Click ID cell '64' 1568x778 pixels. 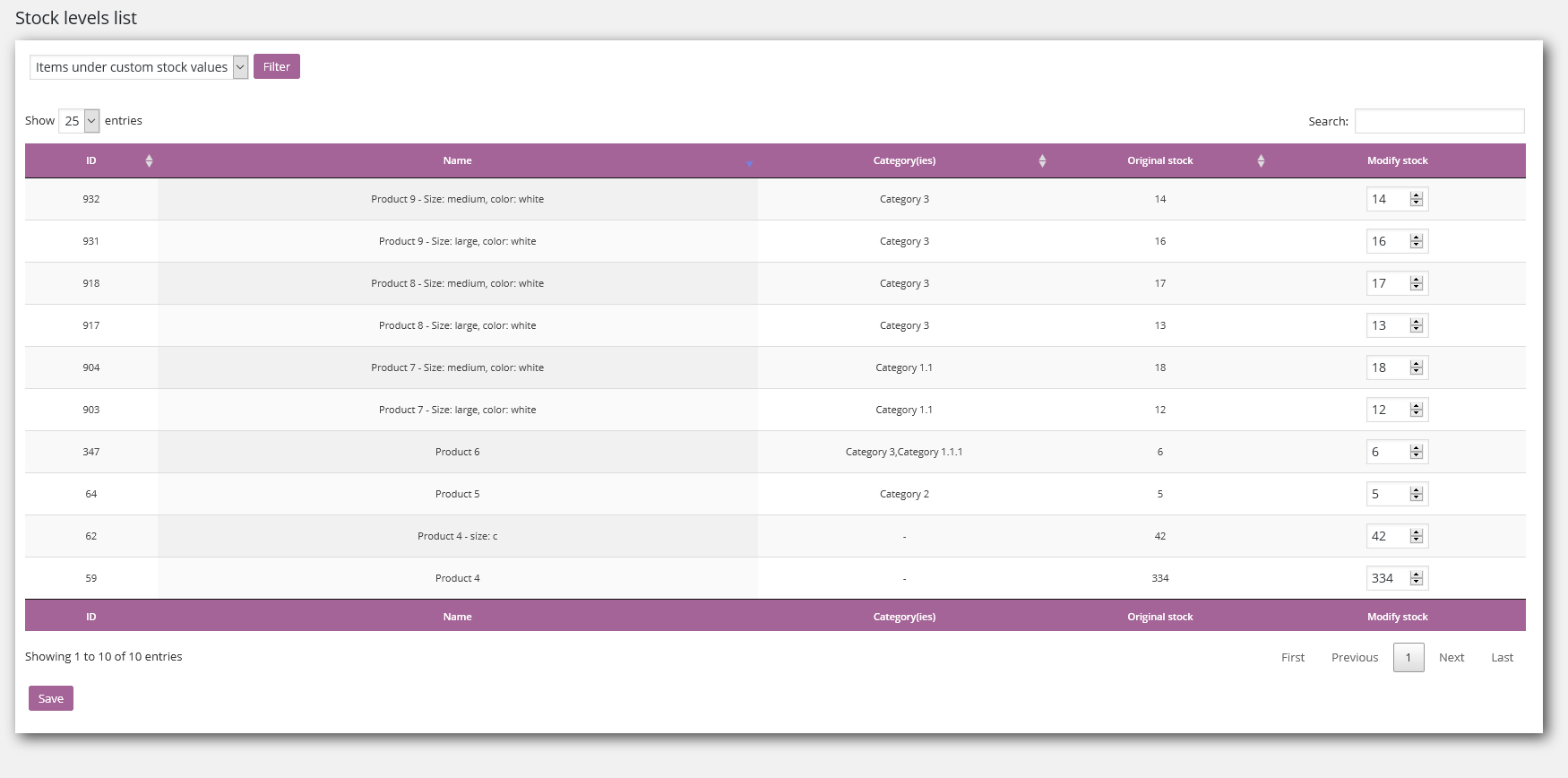(91, 494)
